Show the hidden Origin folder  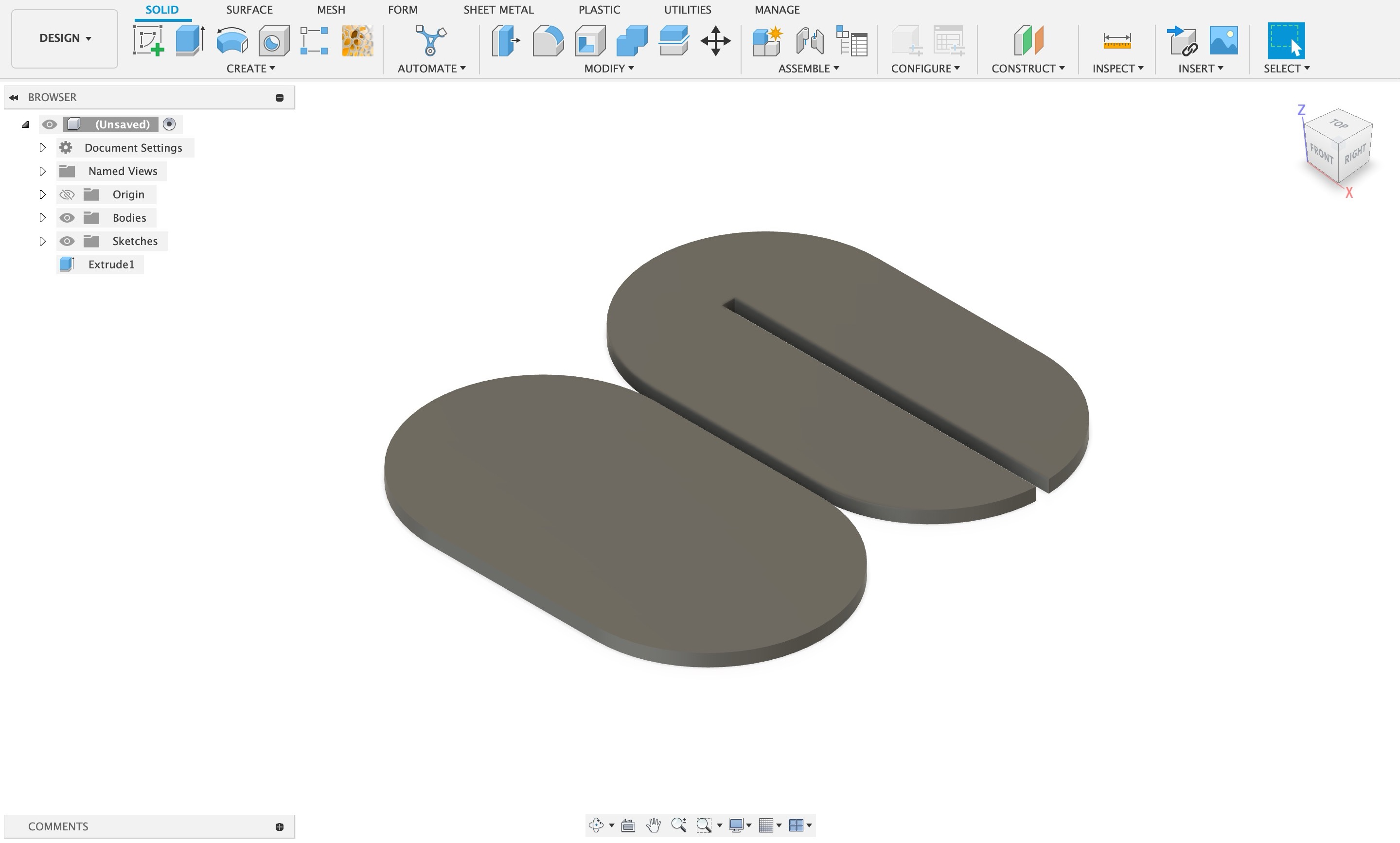click(67, 195)
